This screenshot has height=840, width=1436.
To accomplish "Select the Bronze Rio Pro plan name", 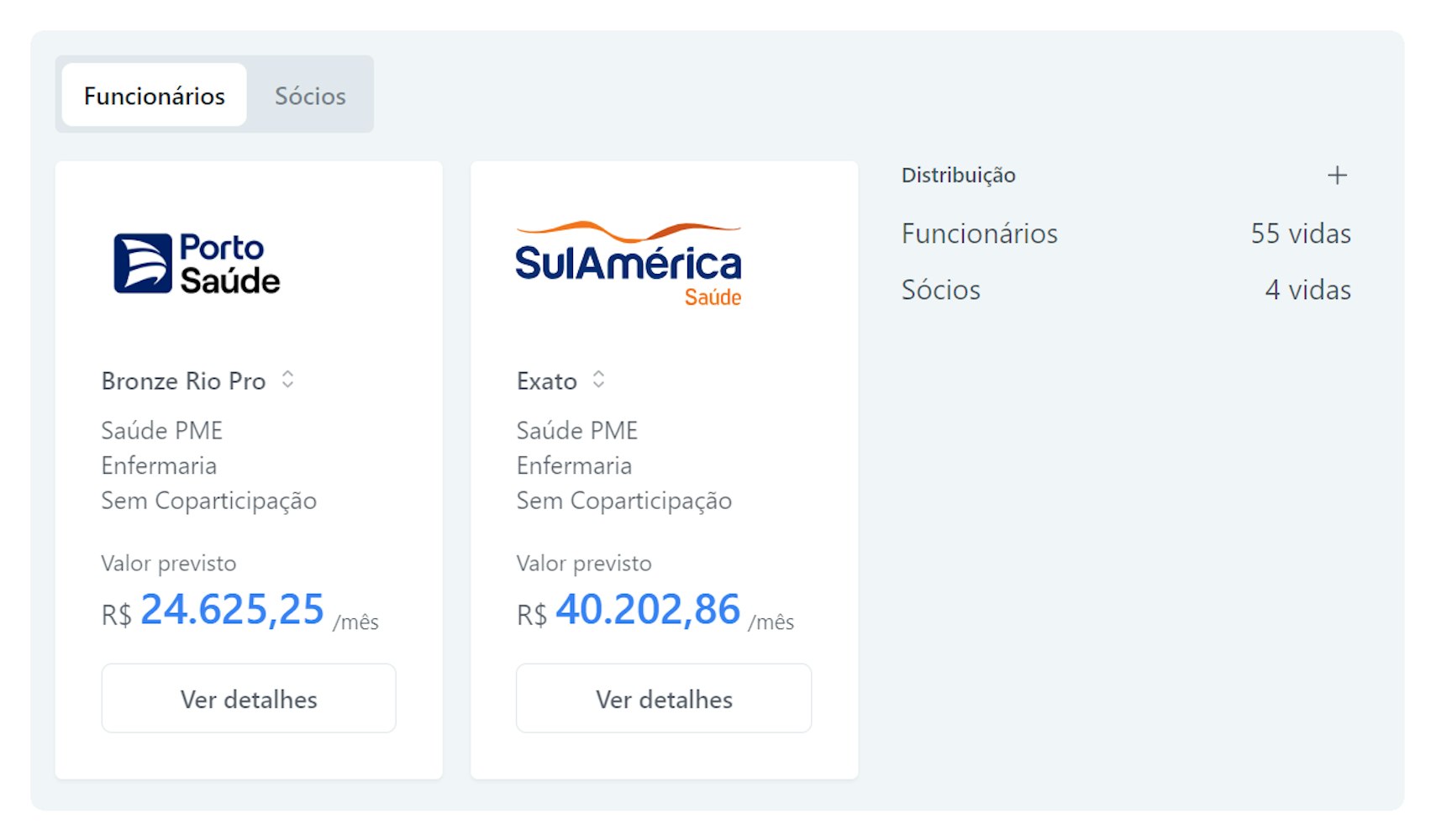I will [183, 381].
